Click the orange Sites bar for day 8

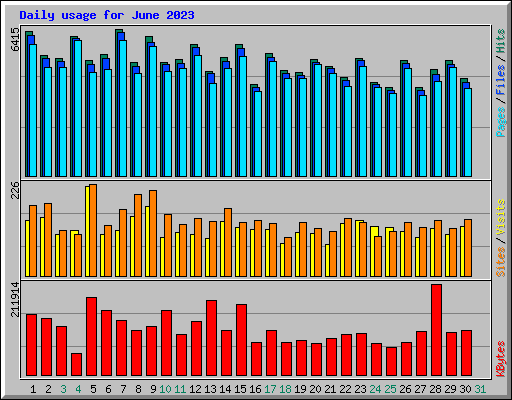pos(138,235)
